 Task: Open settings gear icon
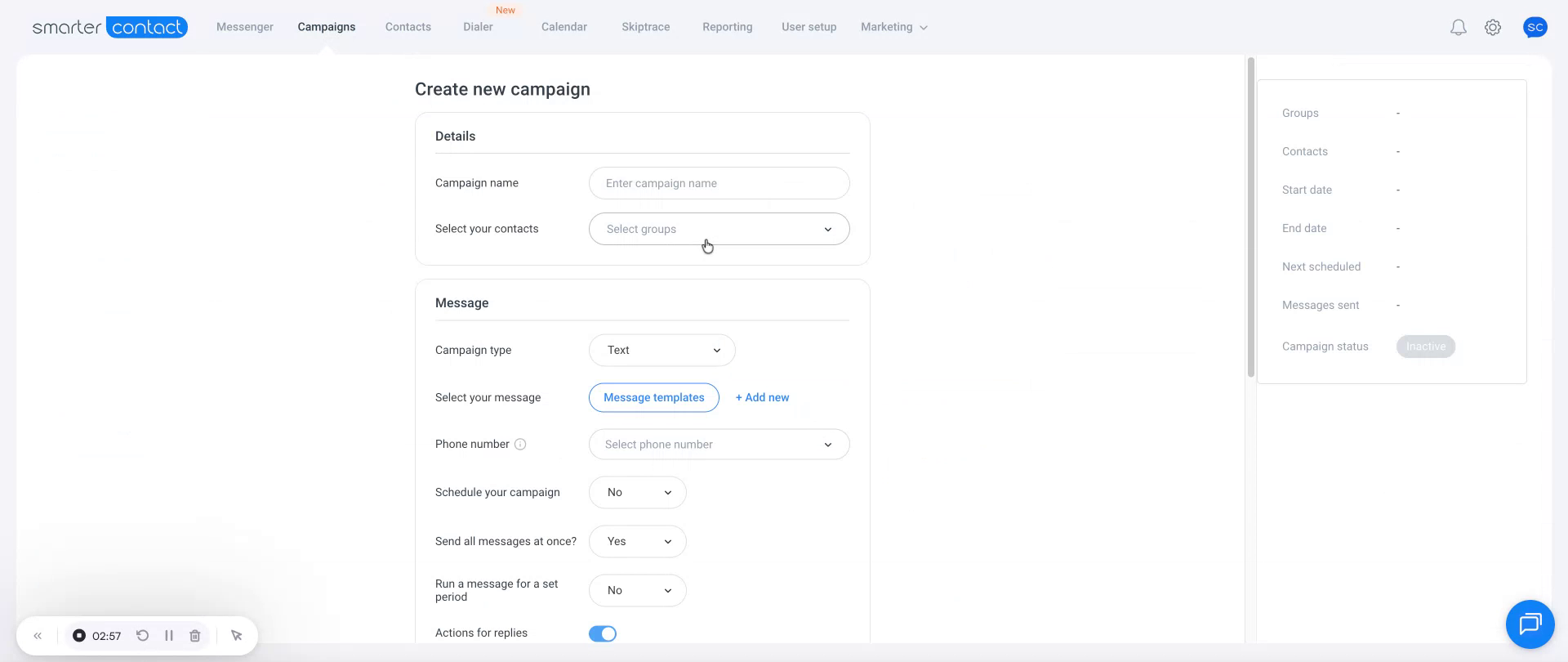[1493, 28]
